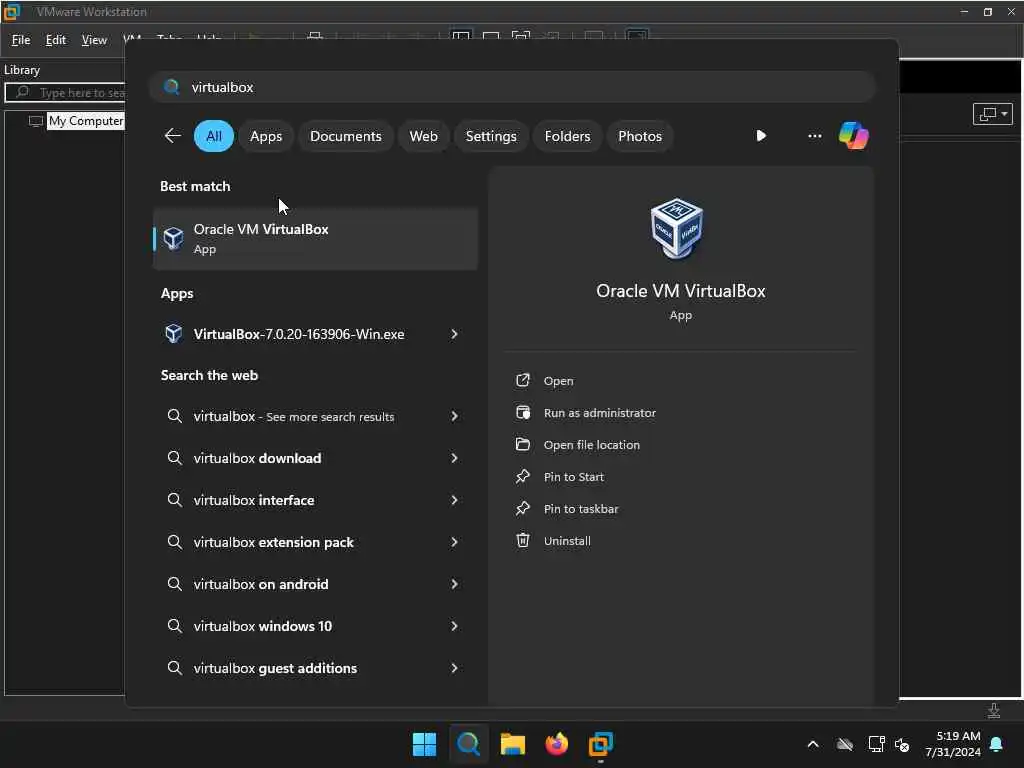Viewport: 1024px width, 768px height.
Task: Expand the 'virtualbox extension pack' suggestion chevron
Action: click(x=455, y=542)
